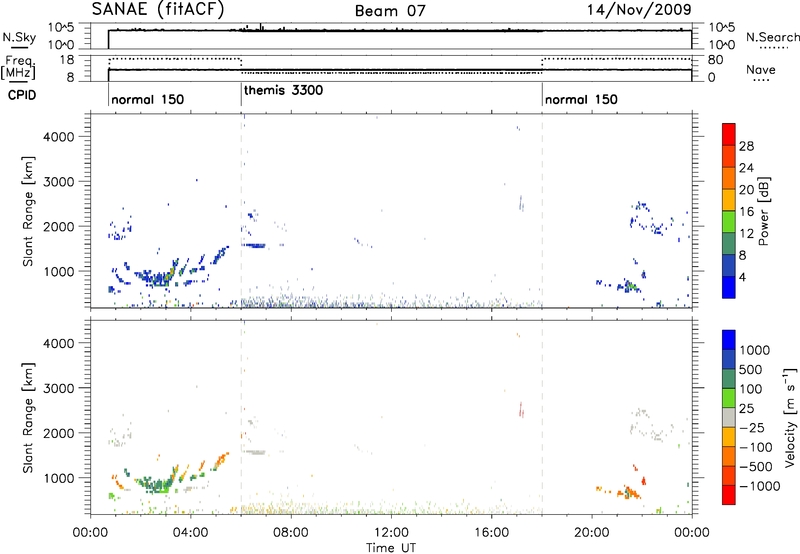The image size is (800, 554).
Task: Click the power colorbar value 16
Action: click(x=746, y=212)
